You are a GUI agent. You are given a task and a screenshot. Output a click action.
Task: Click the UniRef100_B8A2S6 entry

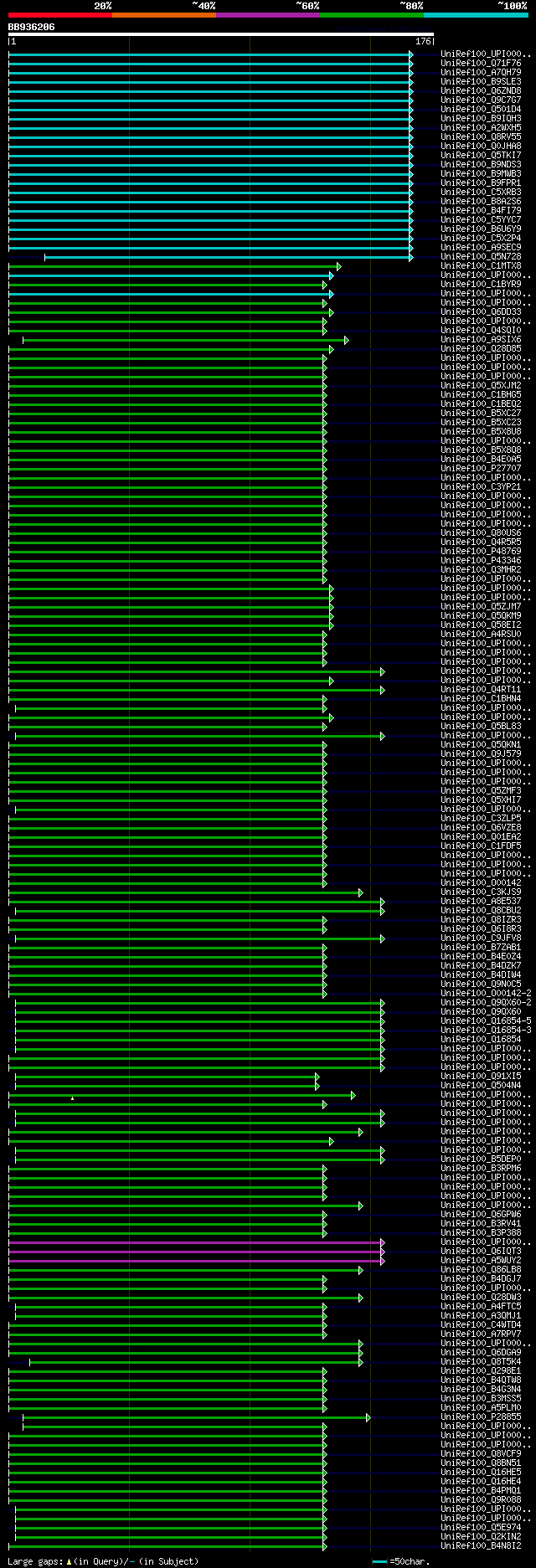tap(481, 202)
